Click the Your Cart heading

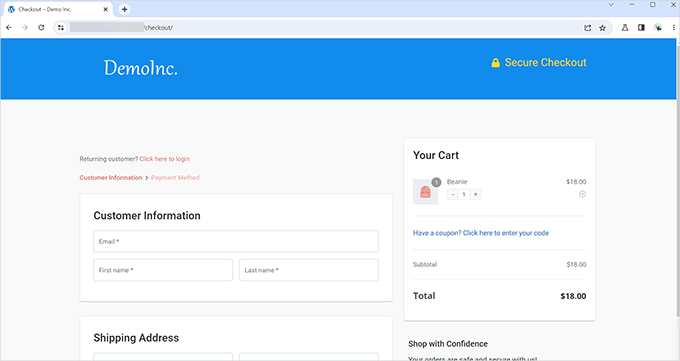coord(436,155)
